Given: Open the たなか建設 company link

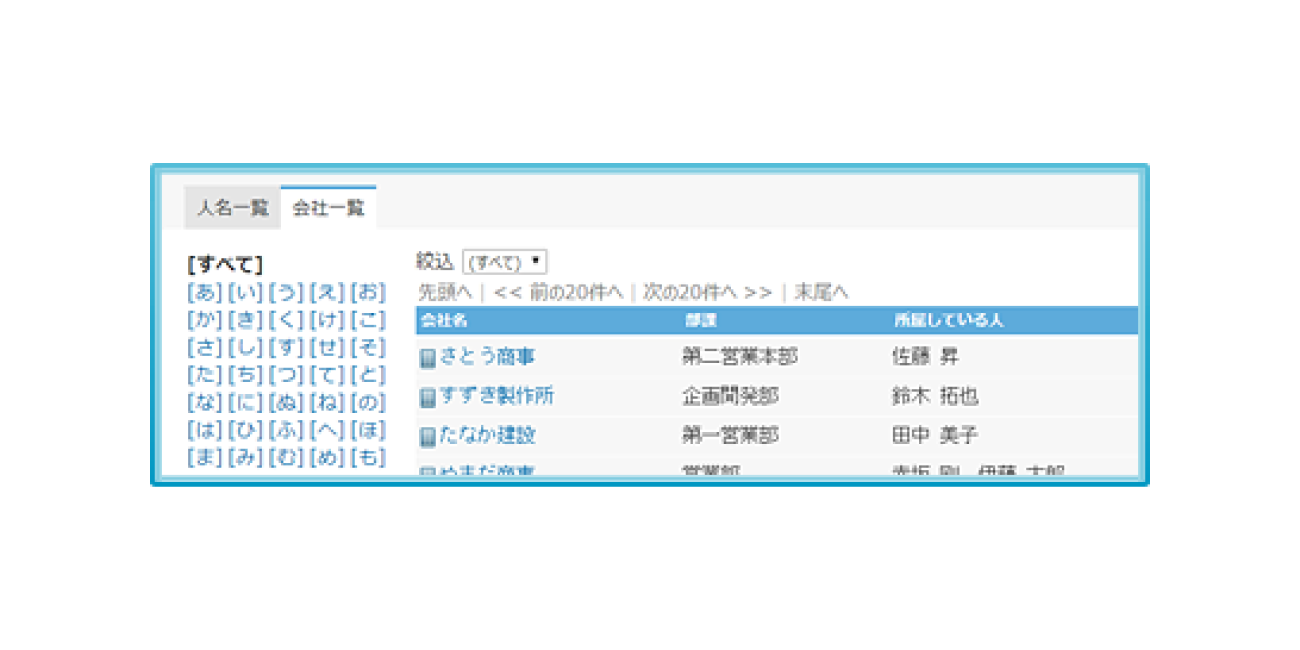Looking at the screenshot, I should tap(487, 435).
